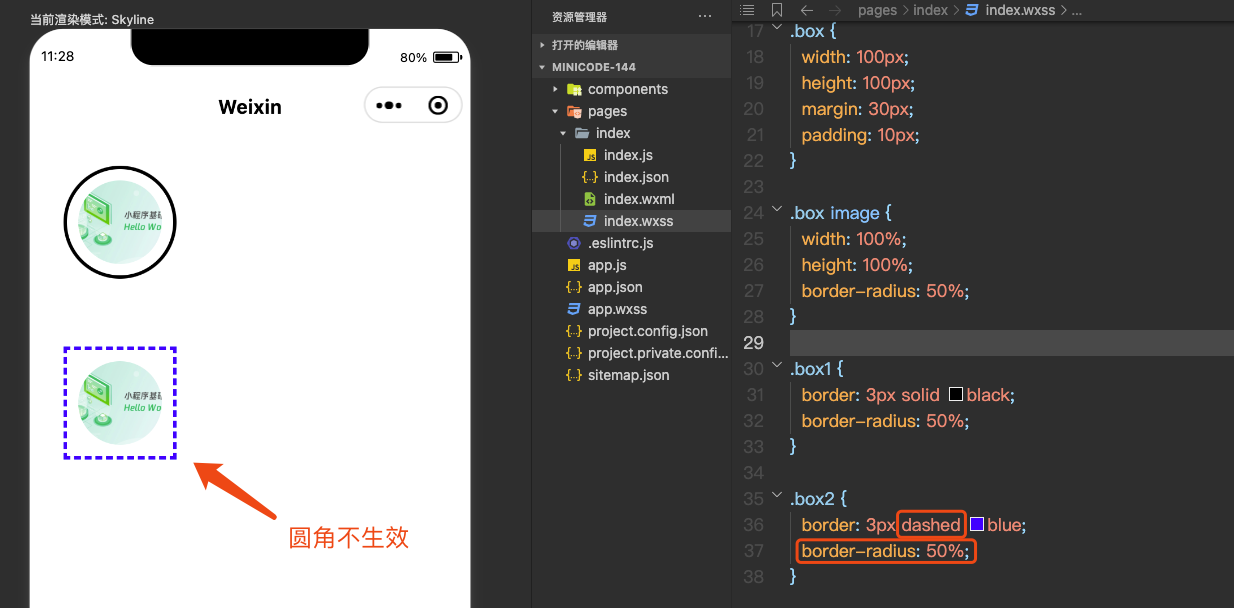
Task: Open index.json in the file tree
Action: coord(636,177)
